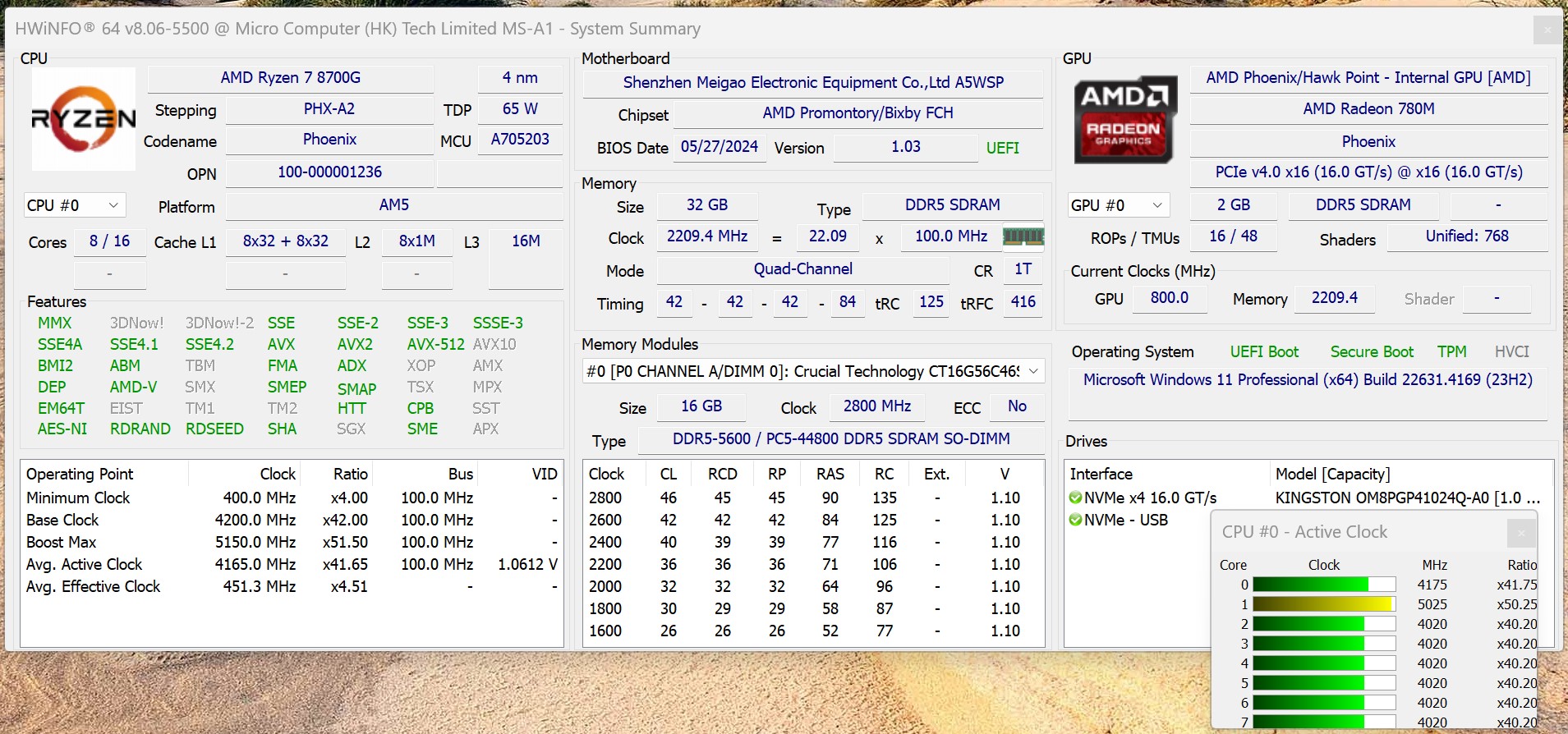Click the Boost Max operating point row

coord(292,542)
